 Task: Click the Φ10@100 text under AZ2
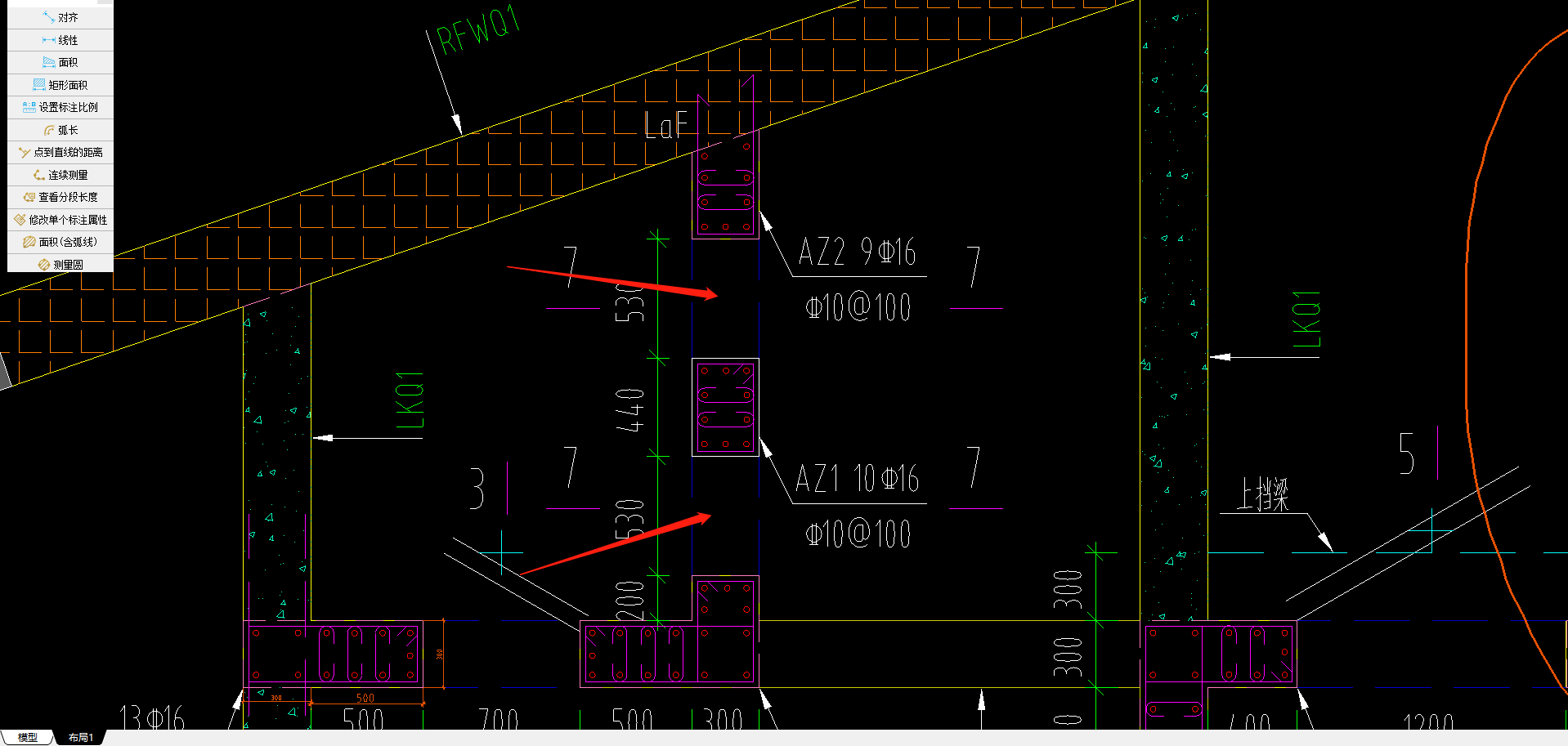pos(858,308)
